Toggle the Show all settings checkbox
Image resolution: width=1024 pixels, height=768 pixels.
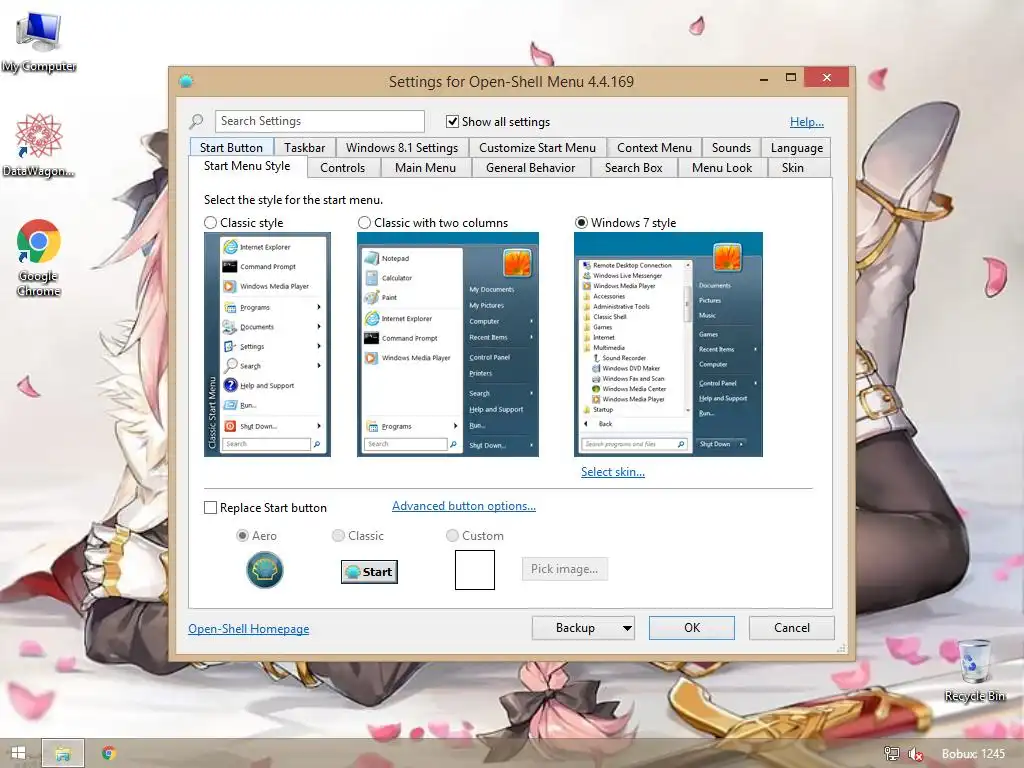pos(452,121)
